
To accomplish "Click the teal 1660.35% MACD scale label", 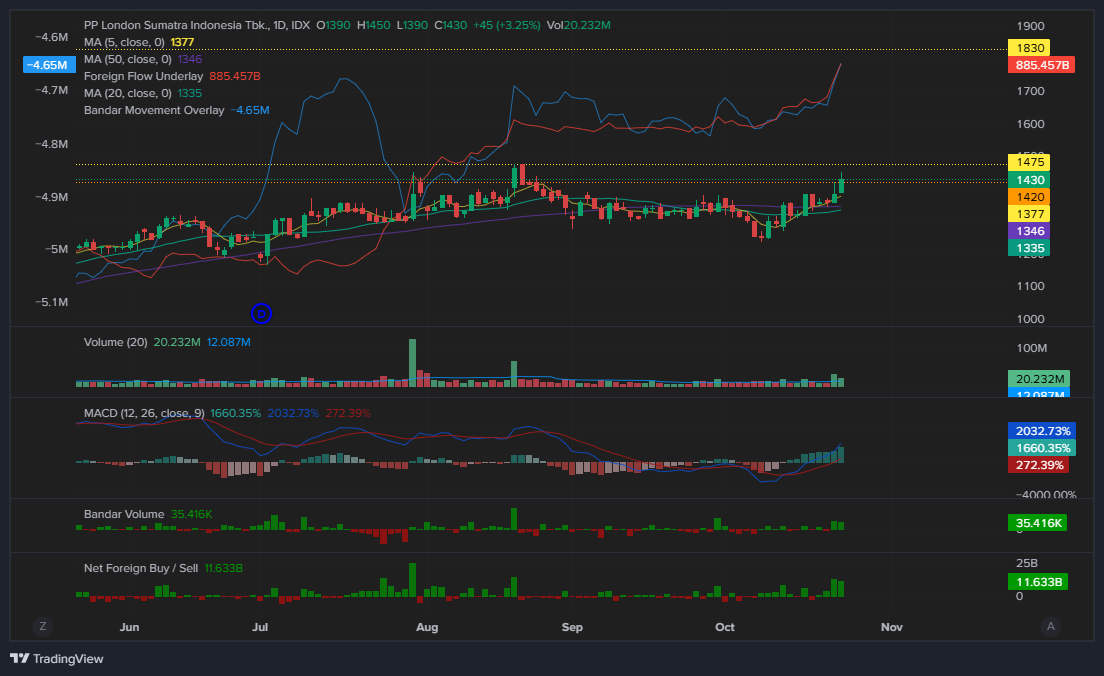I will click(1041, 448).
